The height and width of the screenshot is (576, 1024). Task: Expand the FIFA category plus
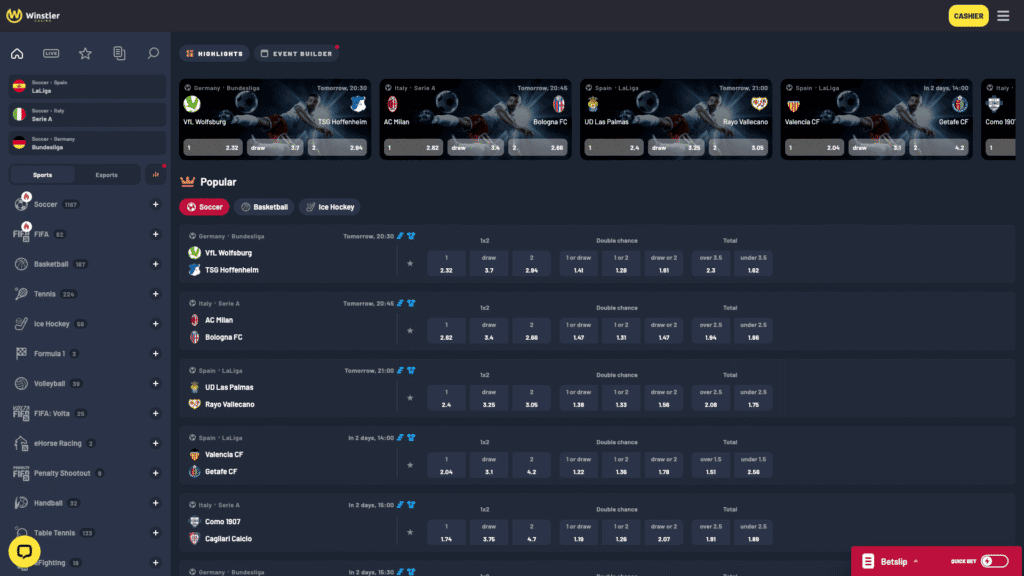(x=155, y=234)
